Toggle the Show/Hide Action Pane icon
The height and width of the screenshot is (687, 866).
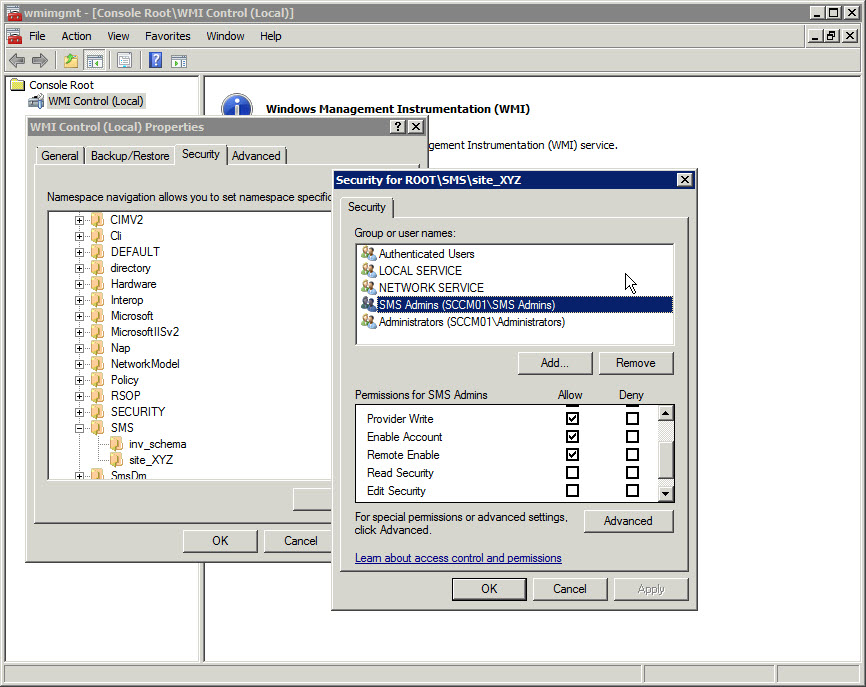click(179, 61)
